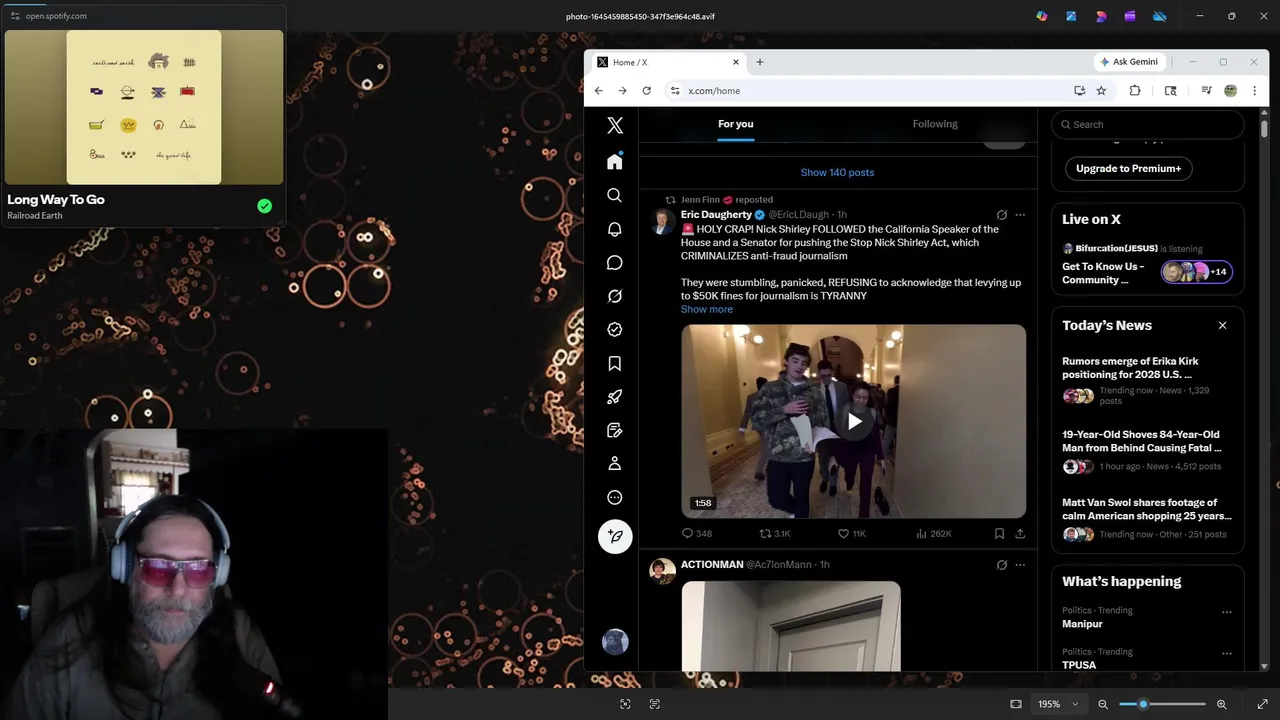Click the rocket icon in X sidebar
1280x720 pixels.
pos(615,397)
